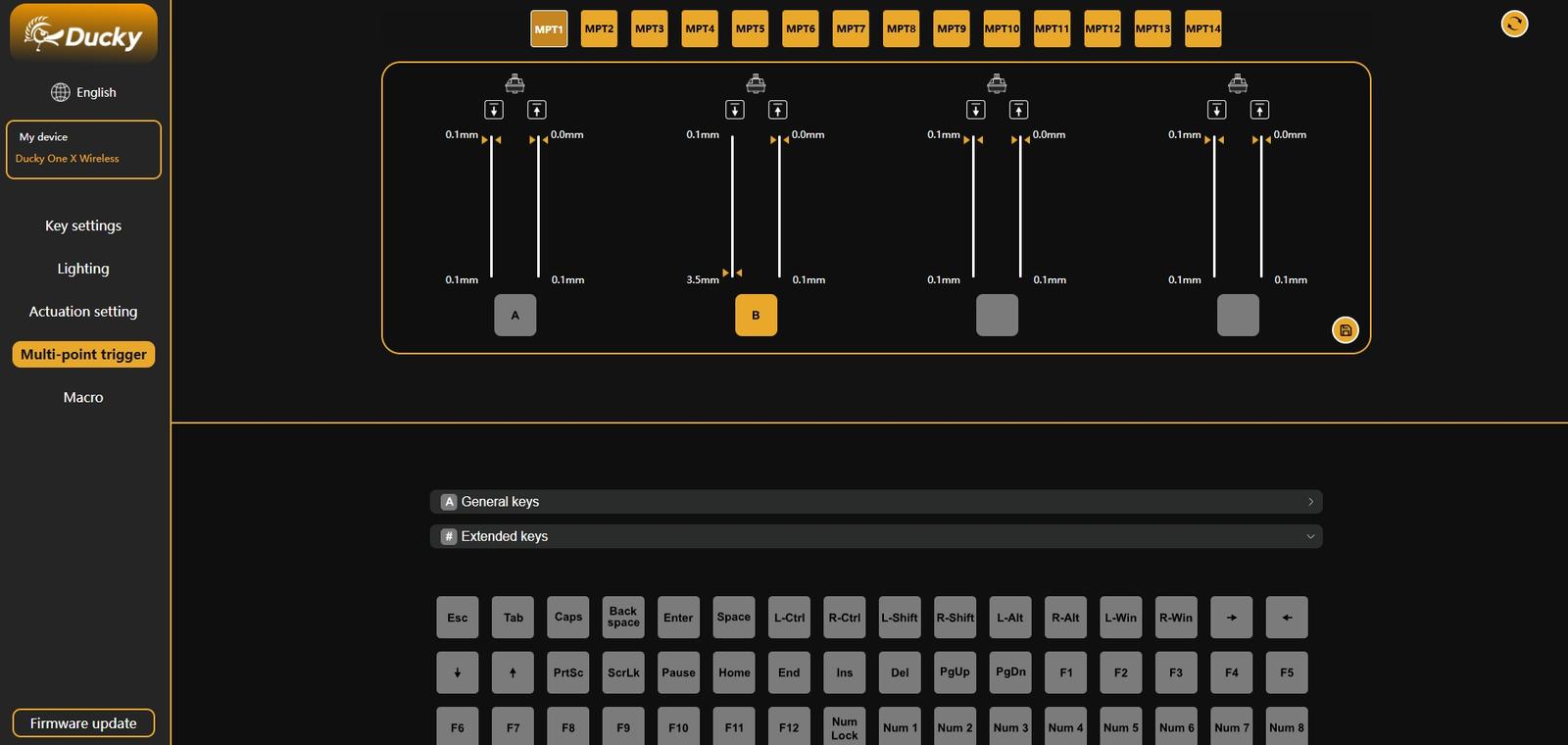Click the switch icon above key B

756,83
